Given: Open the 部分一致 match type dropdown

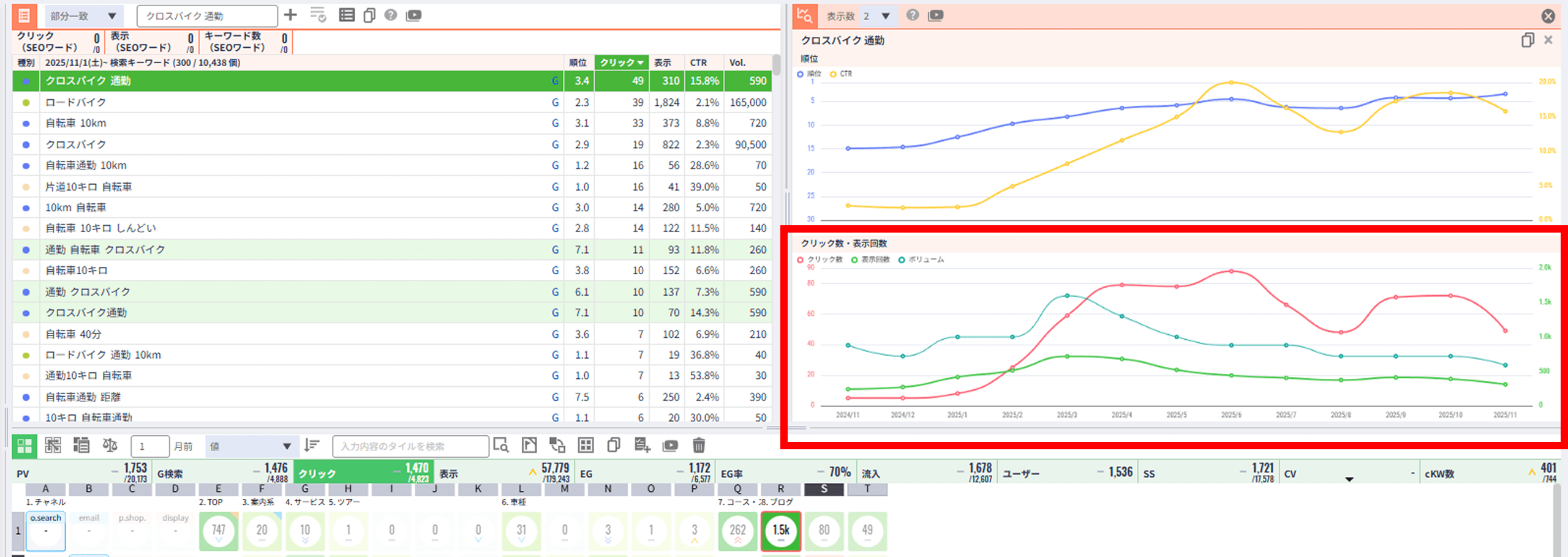Looking at the screenshot, I should [x=84, y=16].
